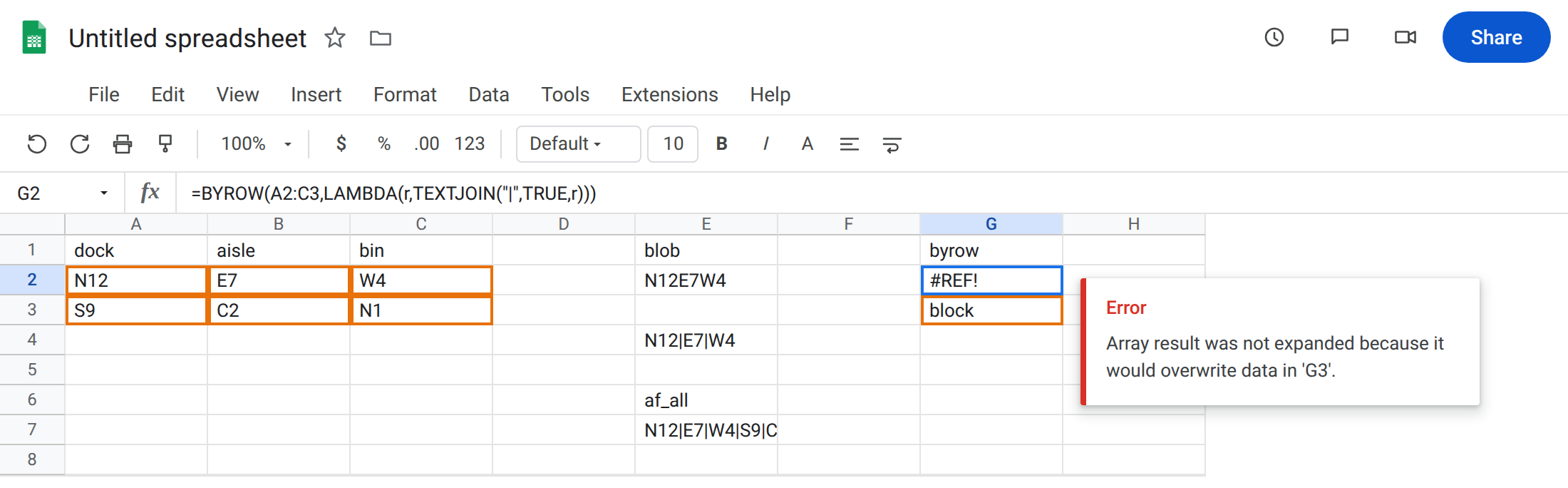Change decimal places with .00 button

click(x=426, y=144)
